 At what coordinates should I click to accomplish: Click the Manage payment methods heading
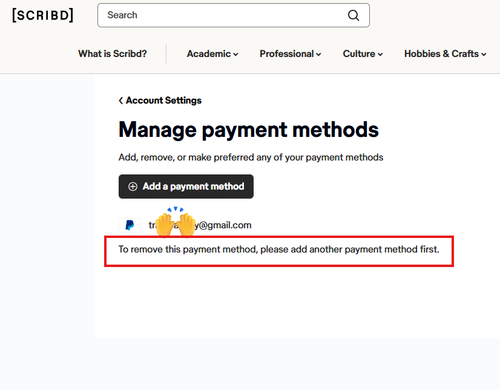pyautogui.click(x=249, y=130)
